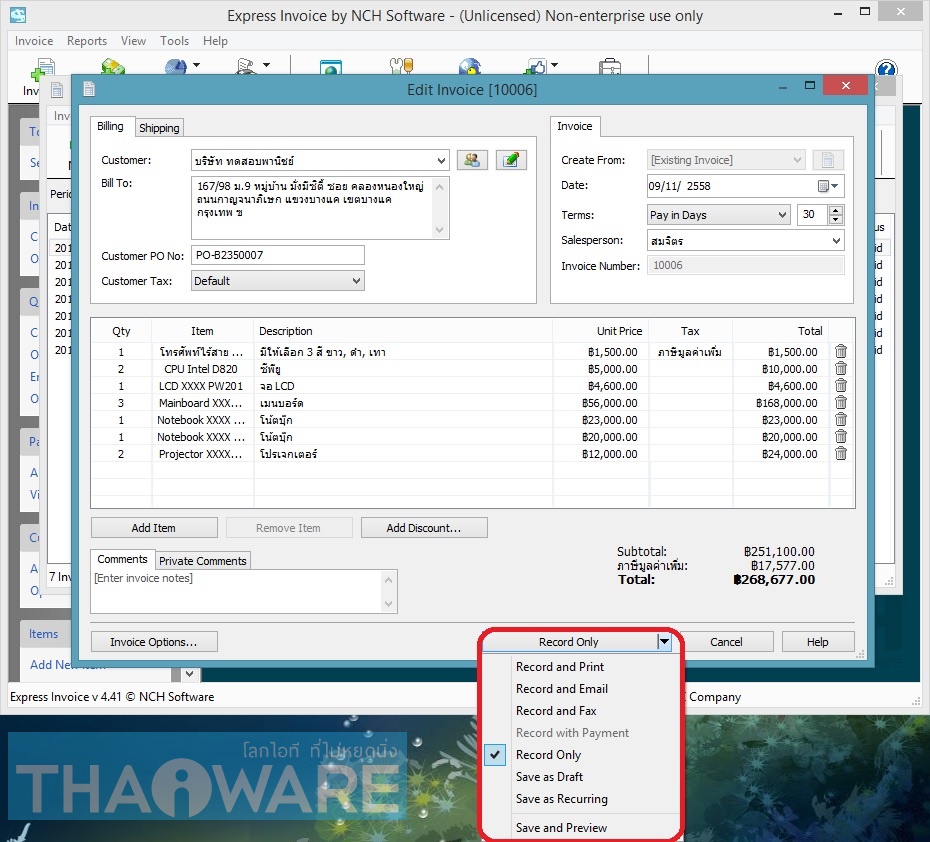Screen dimensions: 930x842
Task: Click the edit customer pencil icon
Action: (x=511, y=160)
